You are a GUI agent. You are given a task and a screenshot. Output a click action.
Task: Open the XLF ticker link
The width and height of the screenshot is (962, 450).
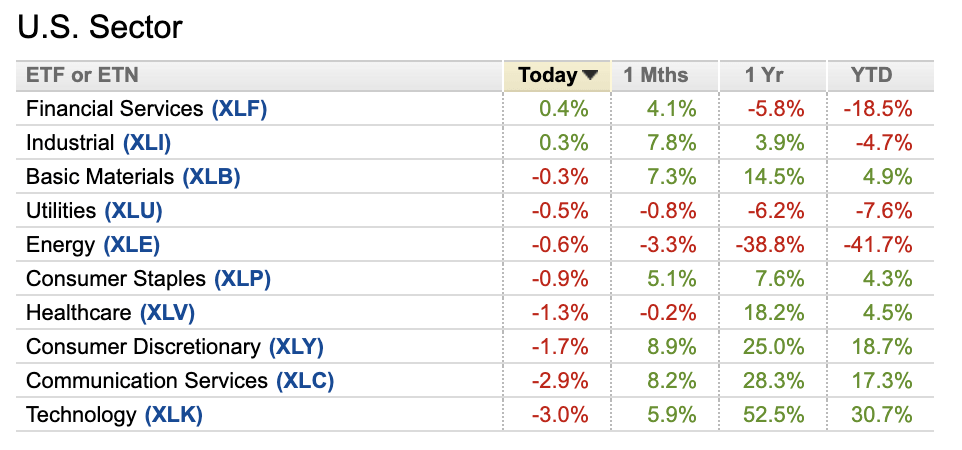(239, 109)
